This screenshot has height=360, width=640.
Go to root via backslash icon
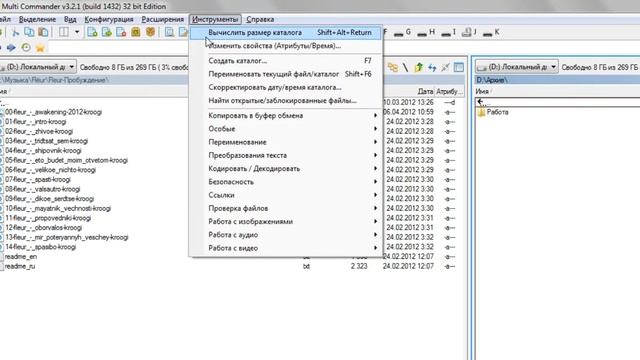[405, 67]
